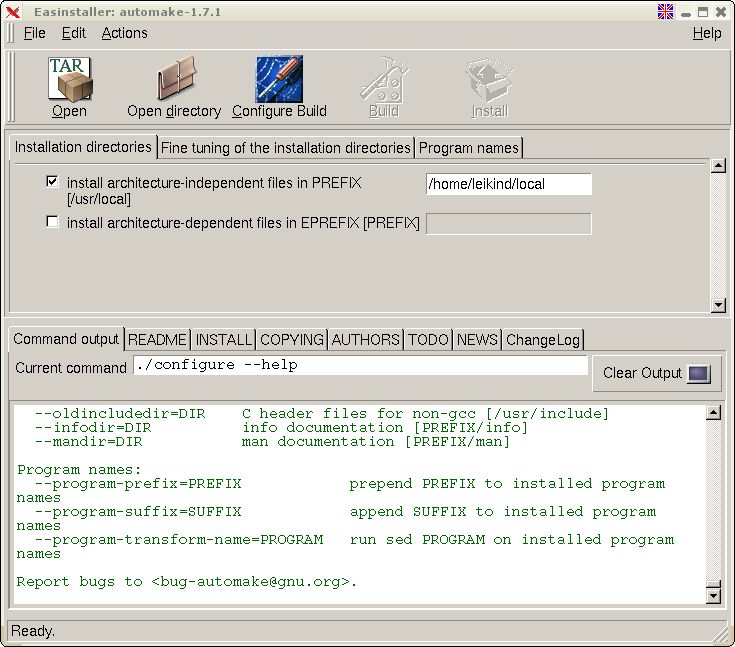Enable the EPREFIX architecture-dependent checkbox
The image size is (735, 647).
click(52, 221)
